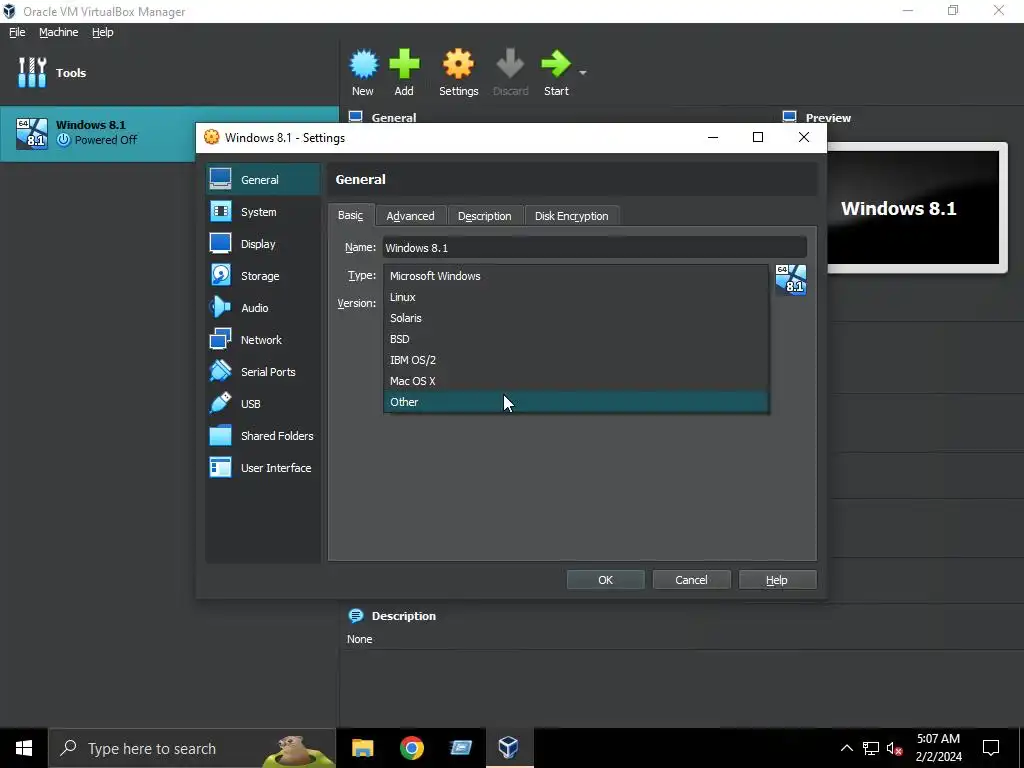Choose Linux in Type list
Image resolution: width=1024 pixels, height=768 pixels.
tap(576, 296)
